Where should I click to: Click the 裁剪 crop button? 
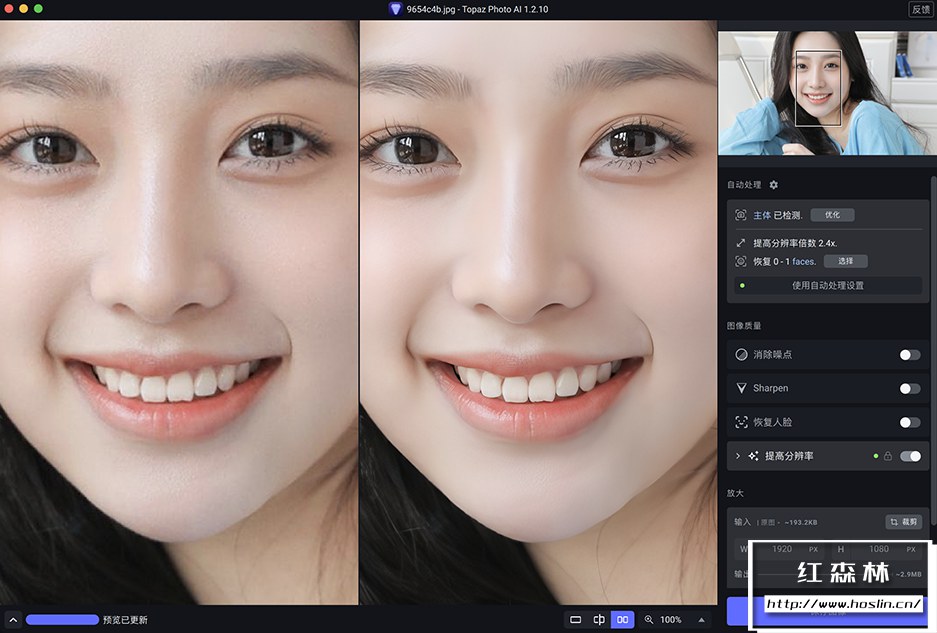coord(904,522)
